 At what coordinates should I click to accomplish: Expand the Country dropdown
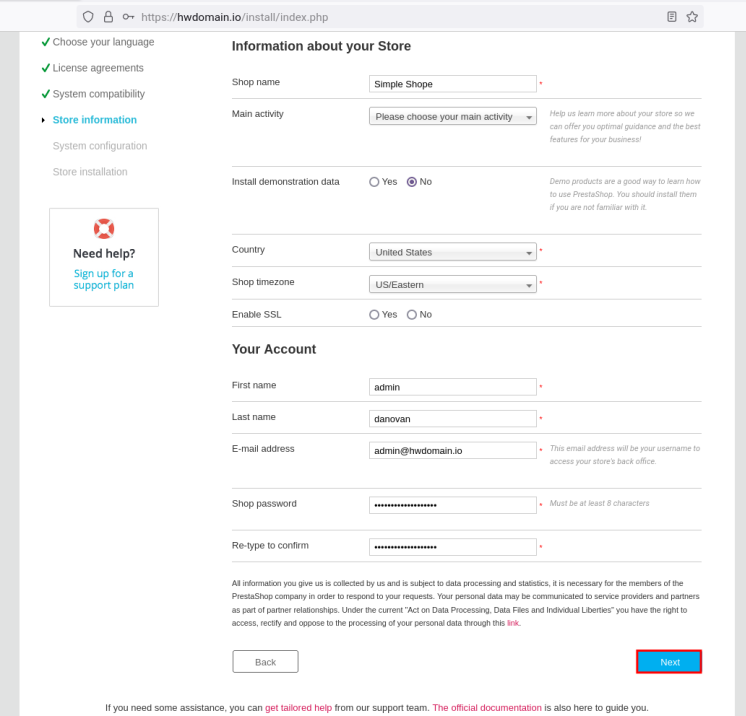click(x=452, y=253)
